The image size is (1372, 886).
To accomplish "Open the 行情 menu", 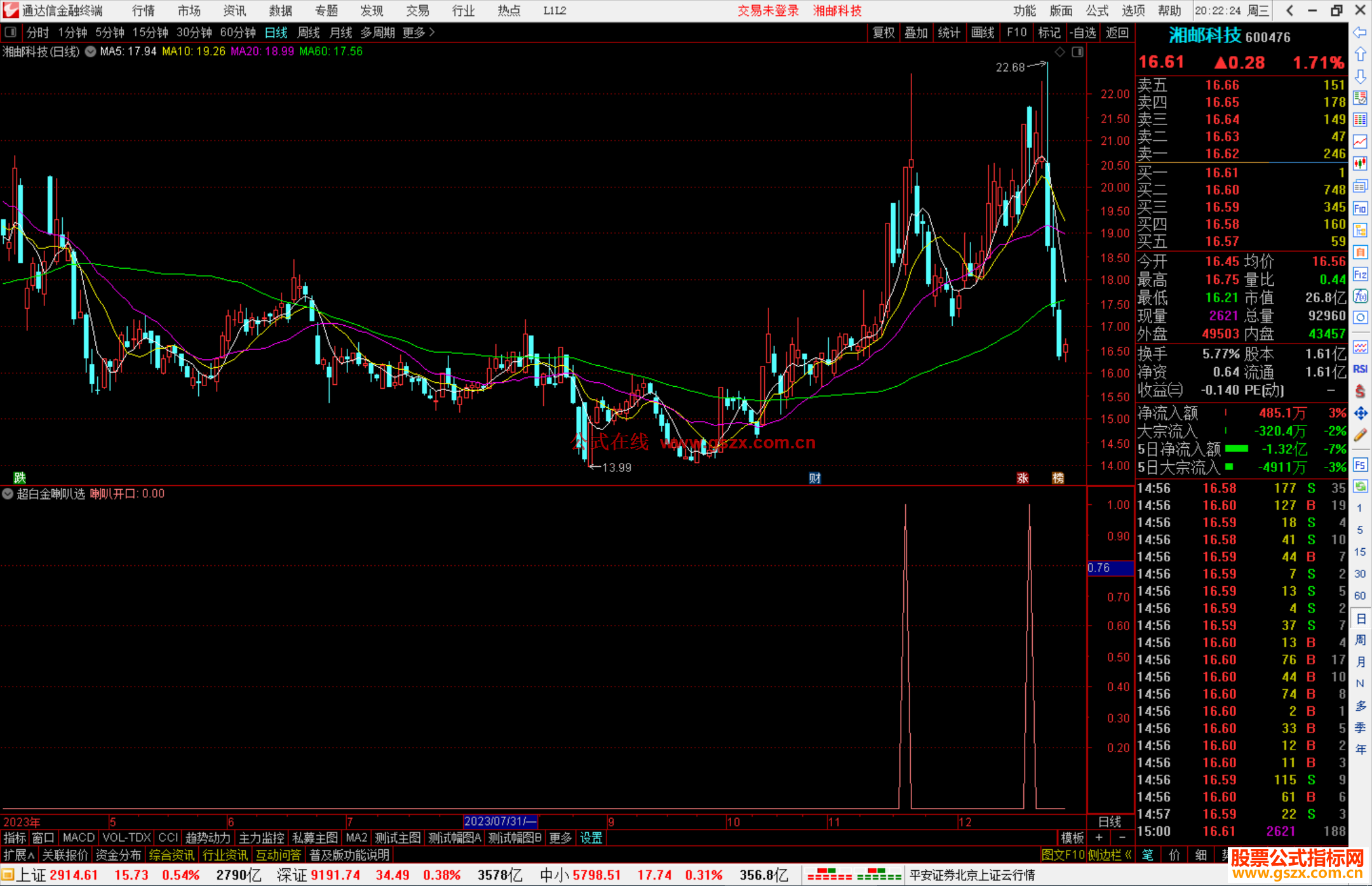I will [144, 11].
